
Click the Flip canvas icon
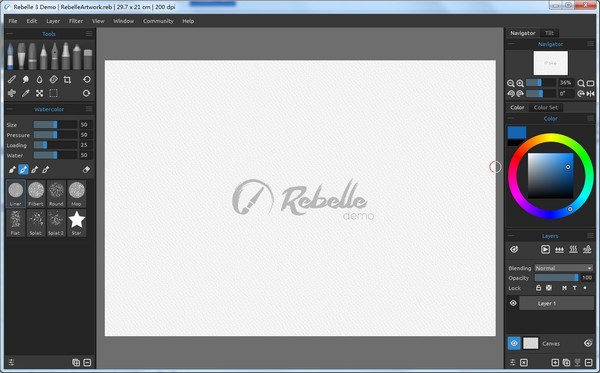[590, 93]
